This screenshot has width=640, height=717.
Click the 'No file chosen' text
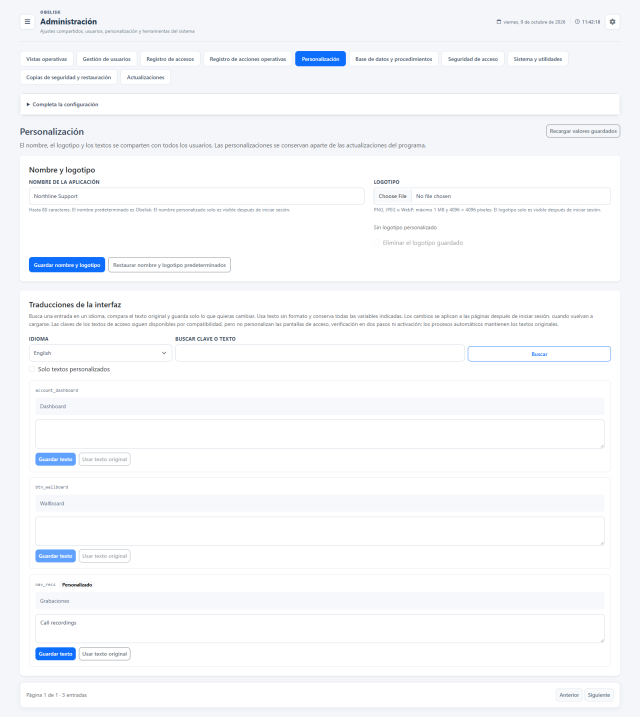(x=433, y=196)
